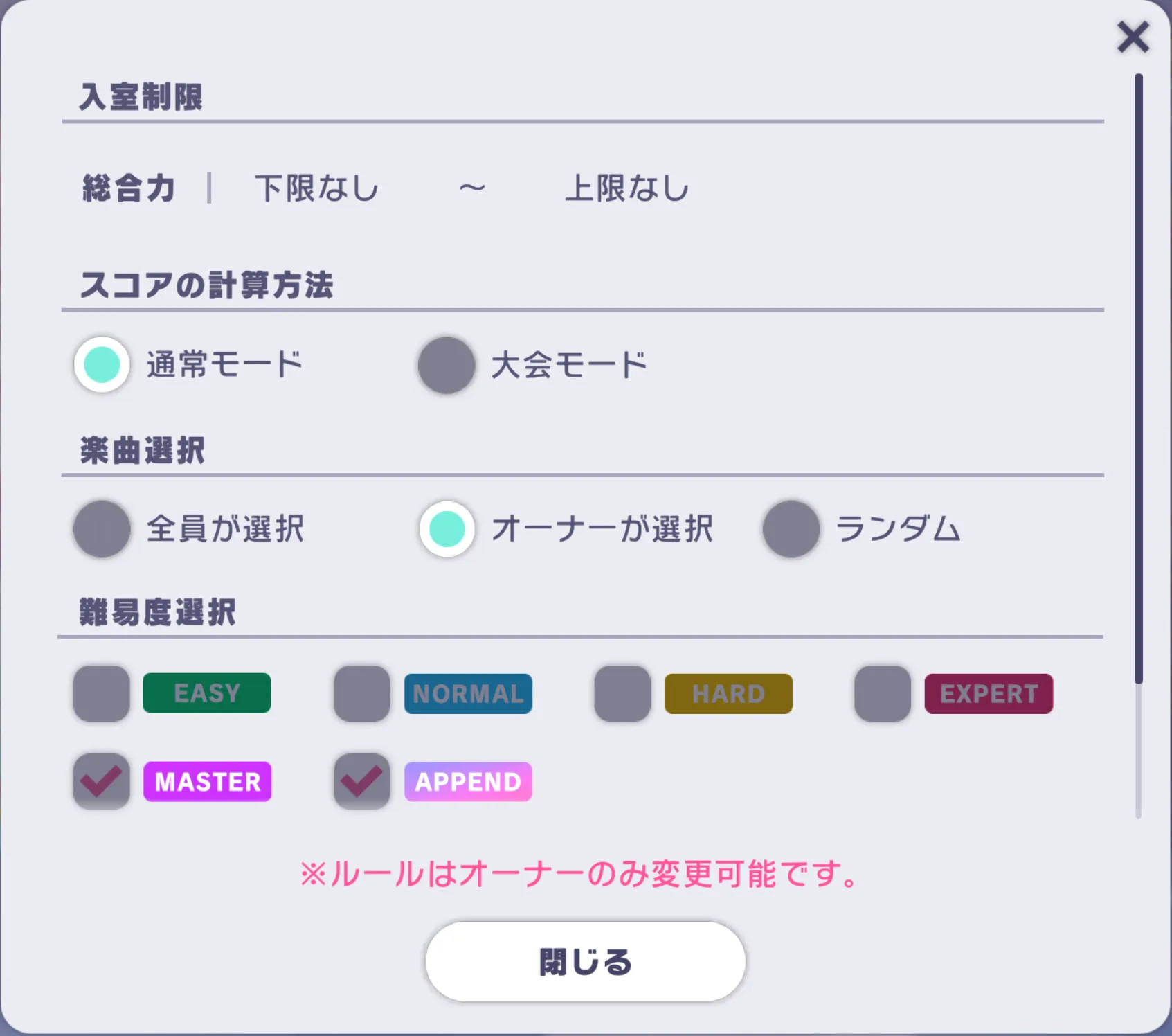Select 通常モード score calculation
1172x1036 pixels.
[101, 365]
